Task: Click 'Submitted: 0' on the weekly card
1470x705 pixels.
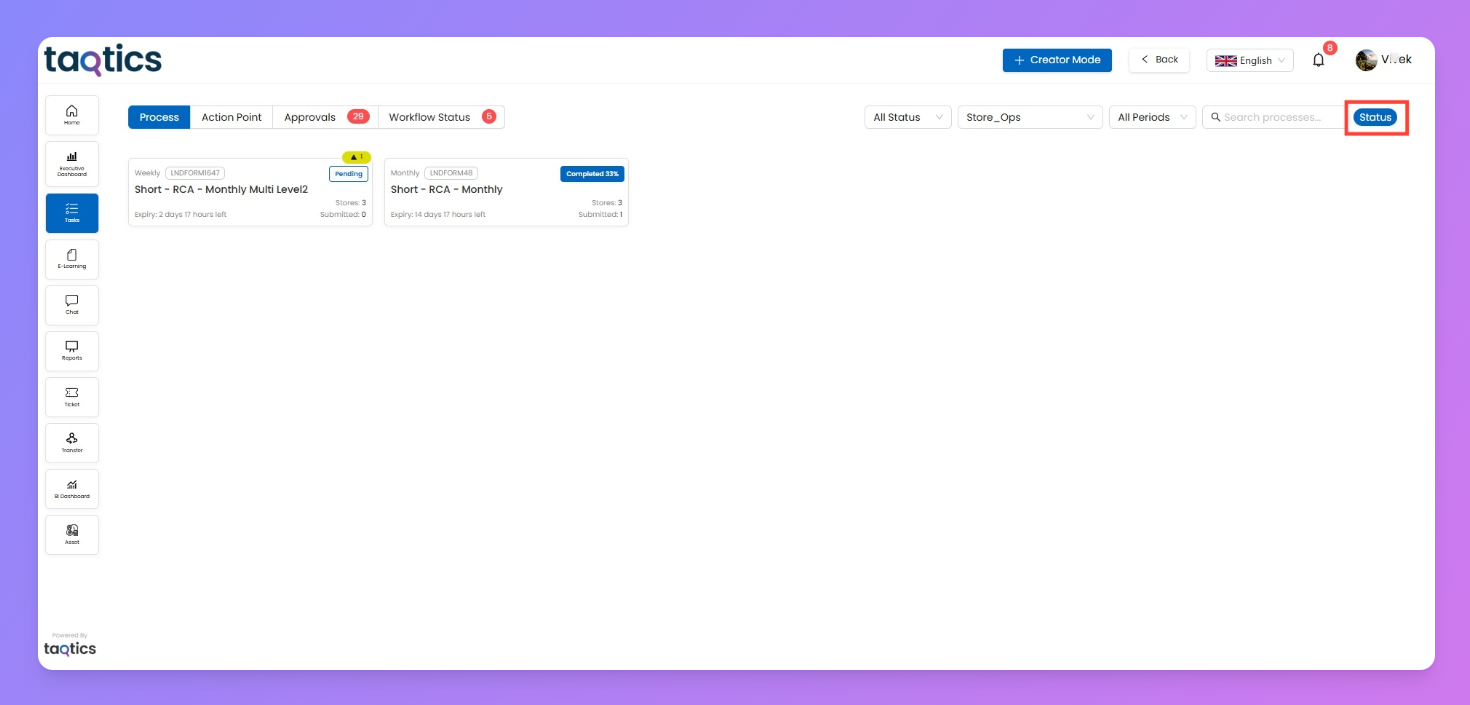Action: point(343,214)
